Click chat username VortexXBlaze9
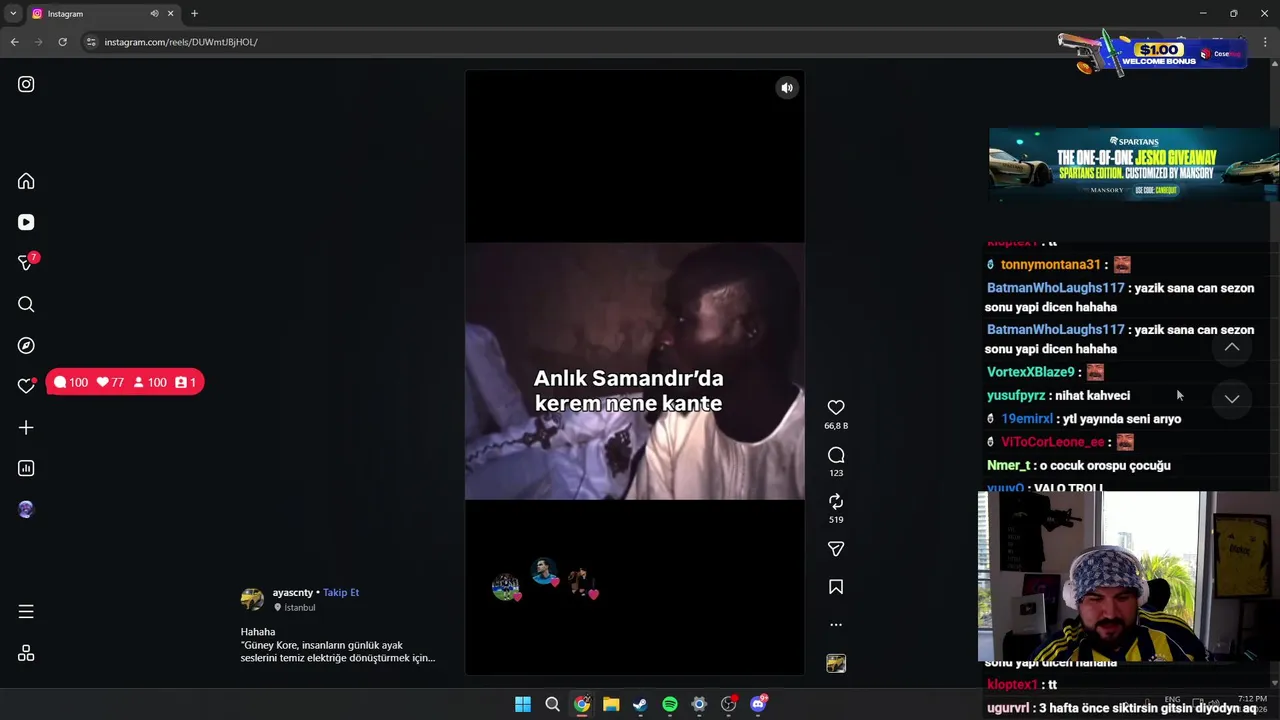Screen dimensions: 1280x720 pyautogui.click(x=1030, y=372)
